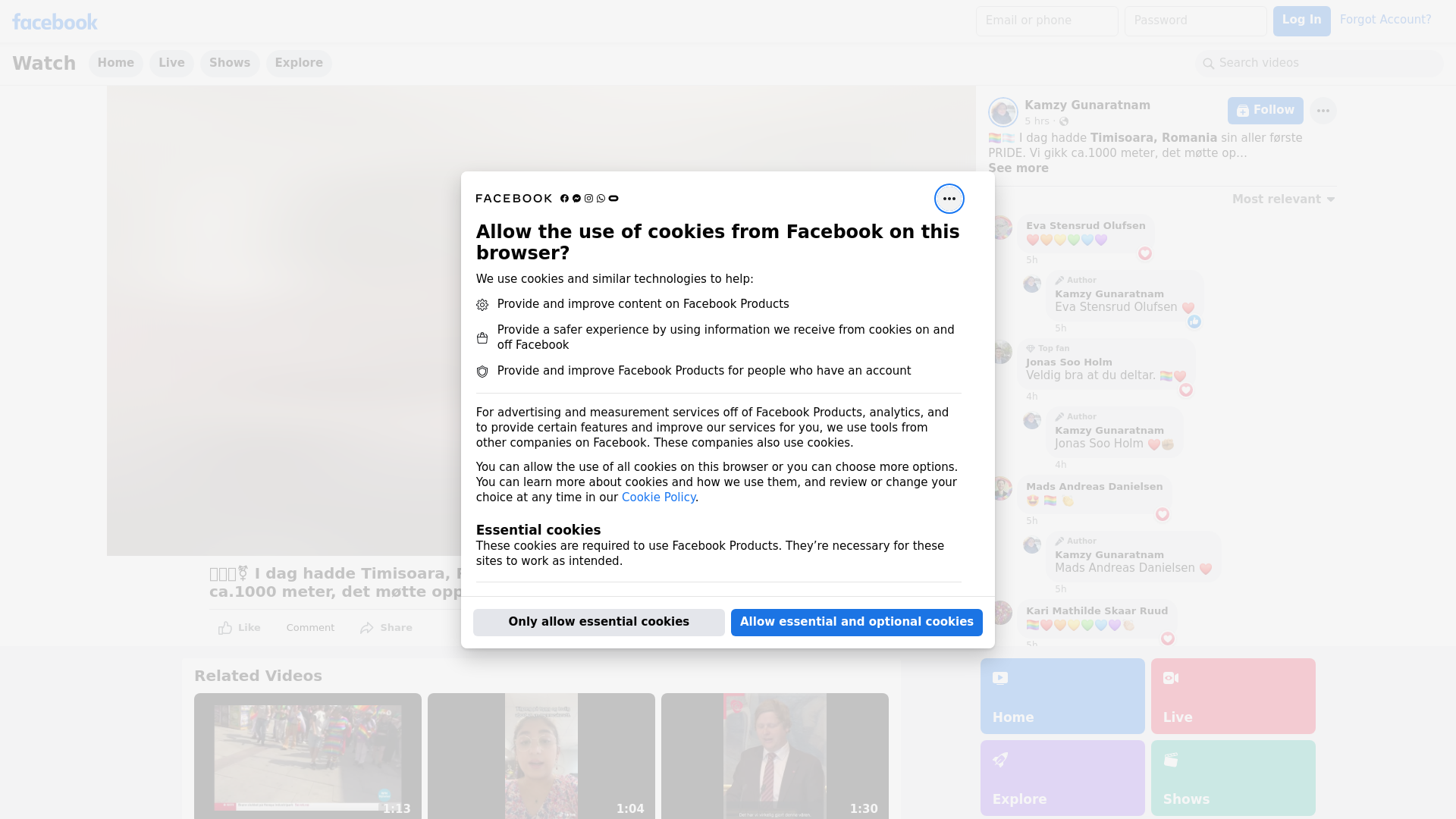Screen dimensions: 1456x819
Task: Click Jonas Soo Holm commenter avatar
Action: coord(1002,352)
